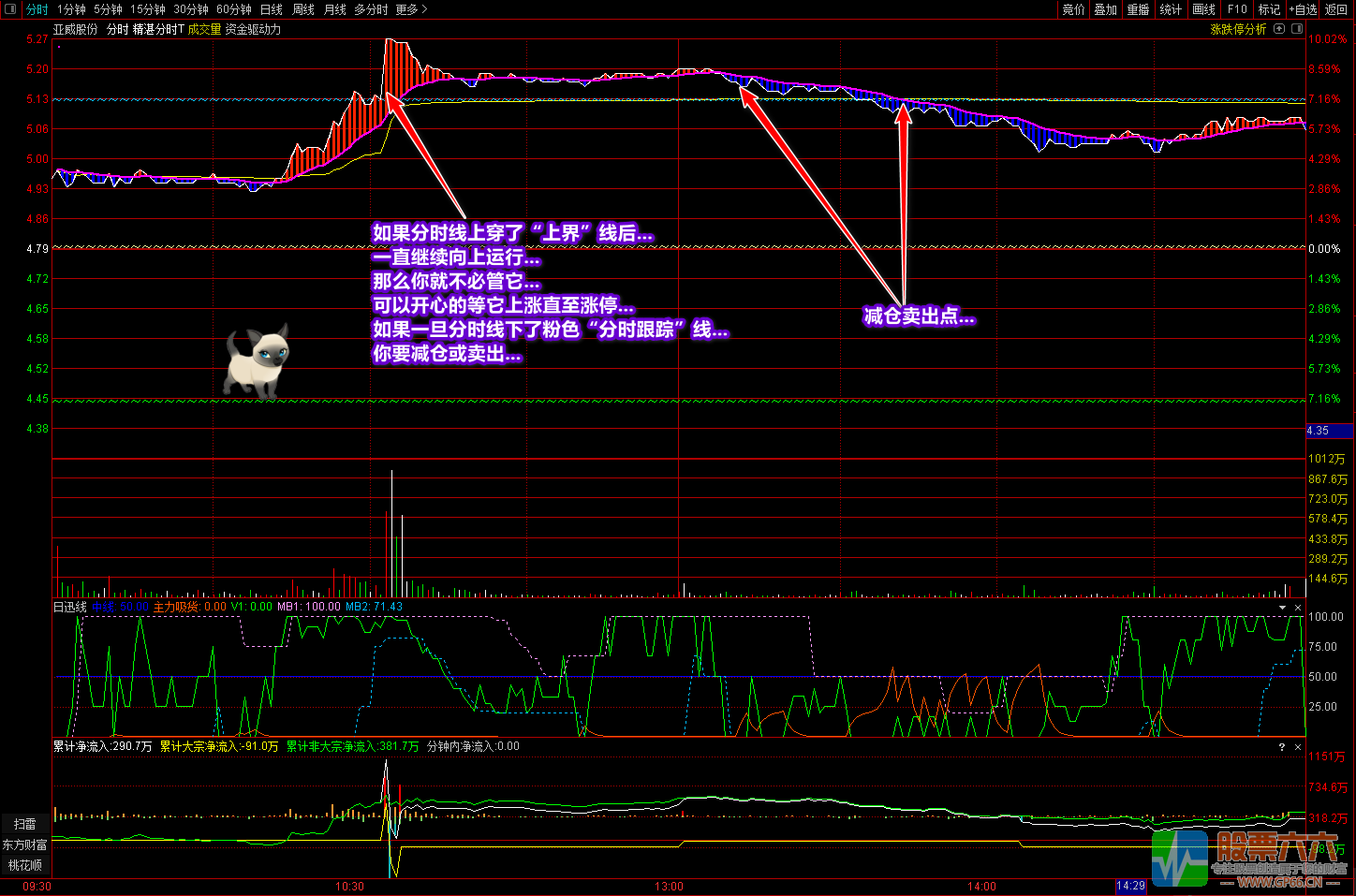Open the F10 company info

pos(1237,9)
